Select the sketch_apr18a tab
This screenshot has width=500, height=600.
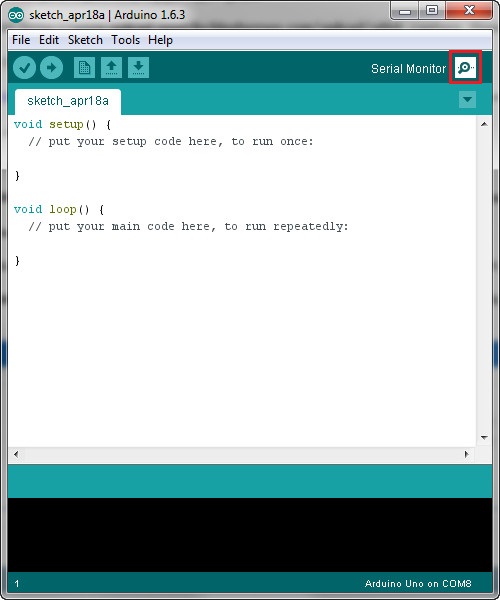pos(68,101)
